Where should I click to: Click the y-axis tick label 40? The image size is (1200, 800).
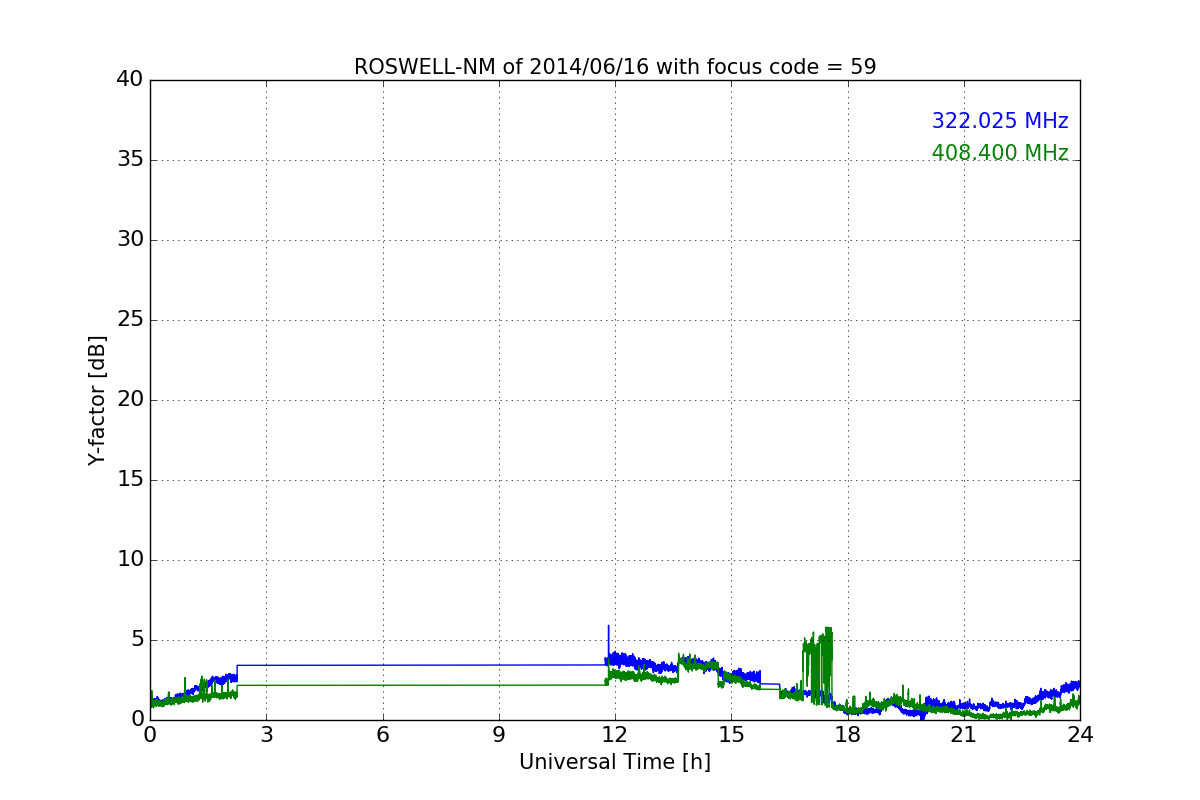tap(130, 80)
